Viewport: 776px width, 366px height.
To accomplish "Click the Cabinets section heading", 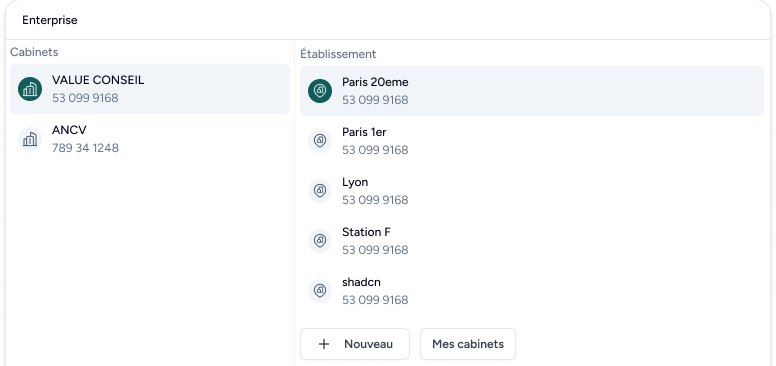I will click(x=34, y=52).
